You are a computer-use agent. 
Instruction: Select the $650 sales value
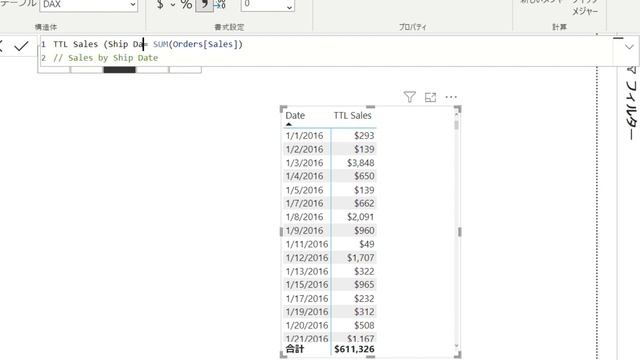(364, 176)
